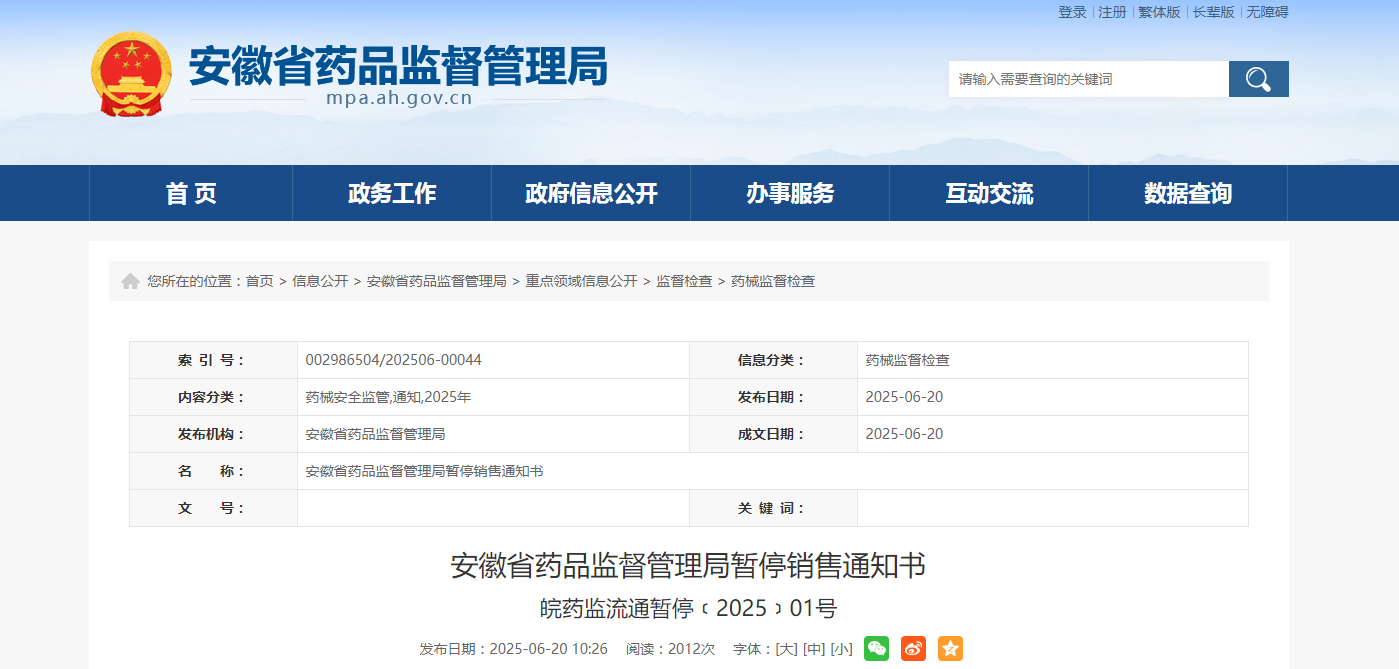Click the article headline 暂停销售通知书
This screenshot has width=1399, height=669.
click(688, 566)
